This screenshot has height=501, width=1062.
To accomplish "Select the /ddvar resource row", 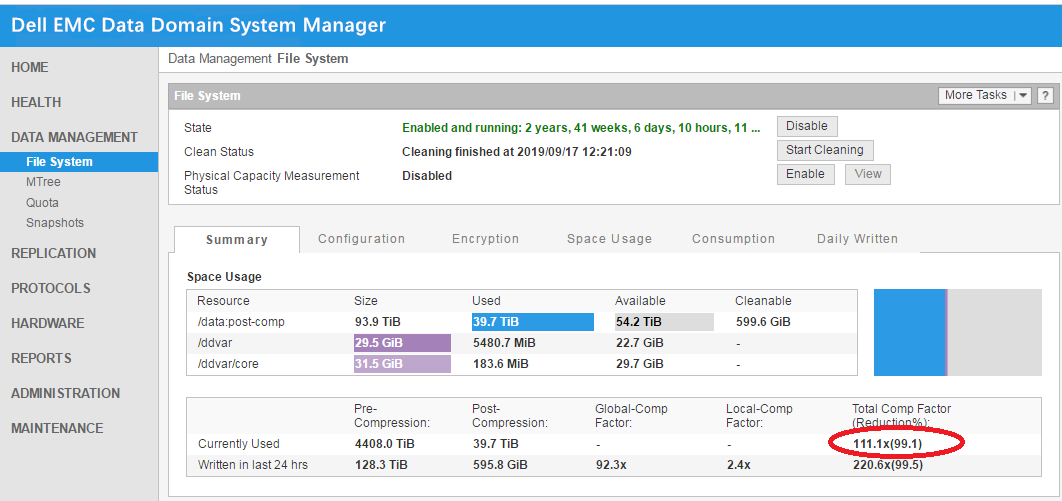I will (522, 343).
